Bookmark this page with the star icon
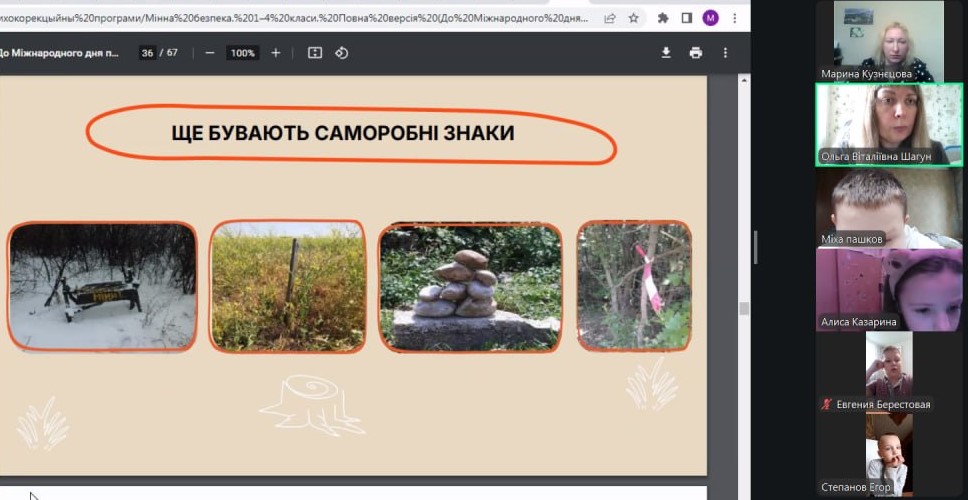This screenshot has height=500, width=968. click(633, 18)
